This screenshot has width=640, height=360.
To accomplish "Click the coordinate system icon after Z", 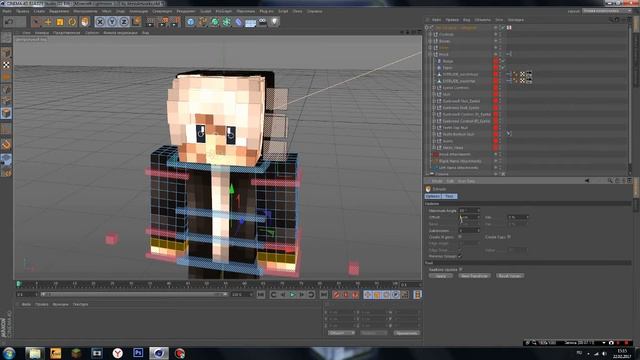I will 136,22.
